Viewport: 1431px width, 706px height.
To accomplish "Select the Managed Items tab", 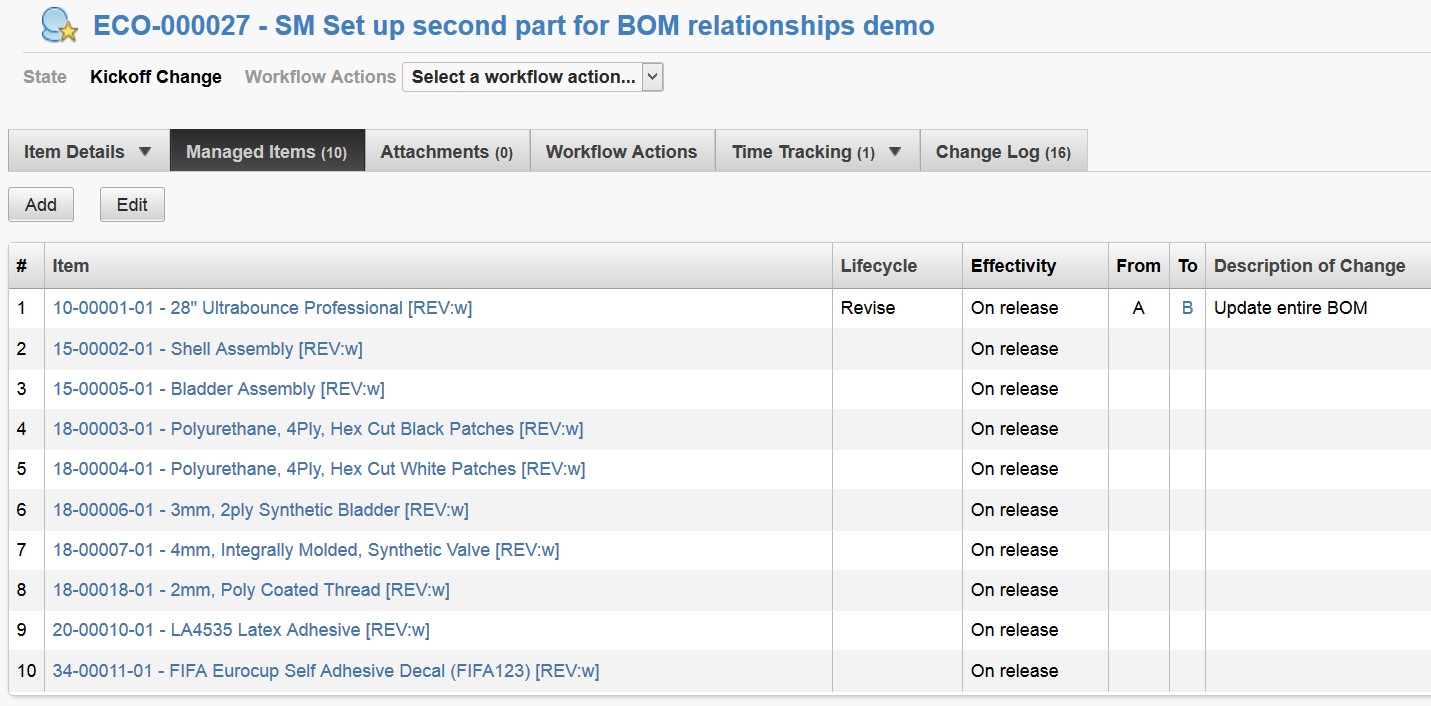I will (x=267, y=151).
